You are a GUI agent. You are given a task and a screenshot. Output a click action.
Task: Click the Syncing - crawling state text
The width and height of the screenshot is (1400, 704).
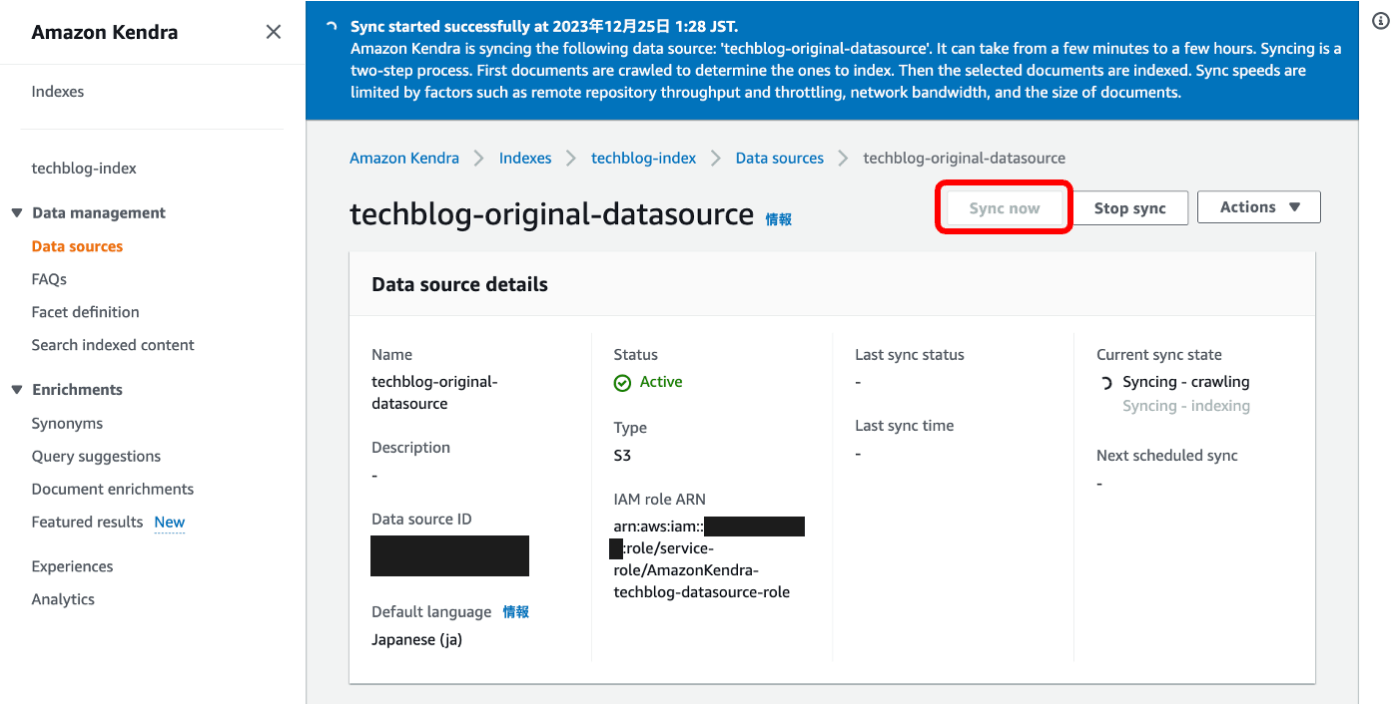click(1186, 382)
